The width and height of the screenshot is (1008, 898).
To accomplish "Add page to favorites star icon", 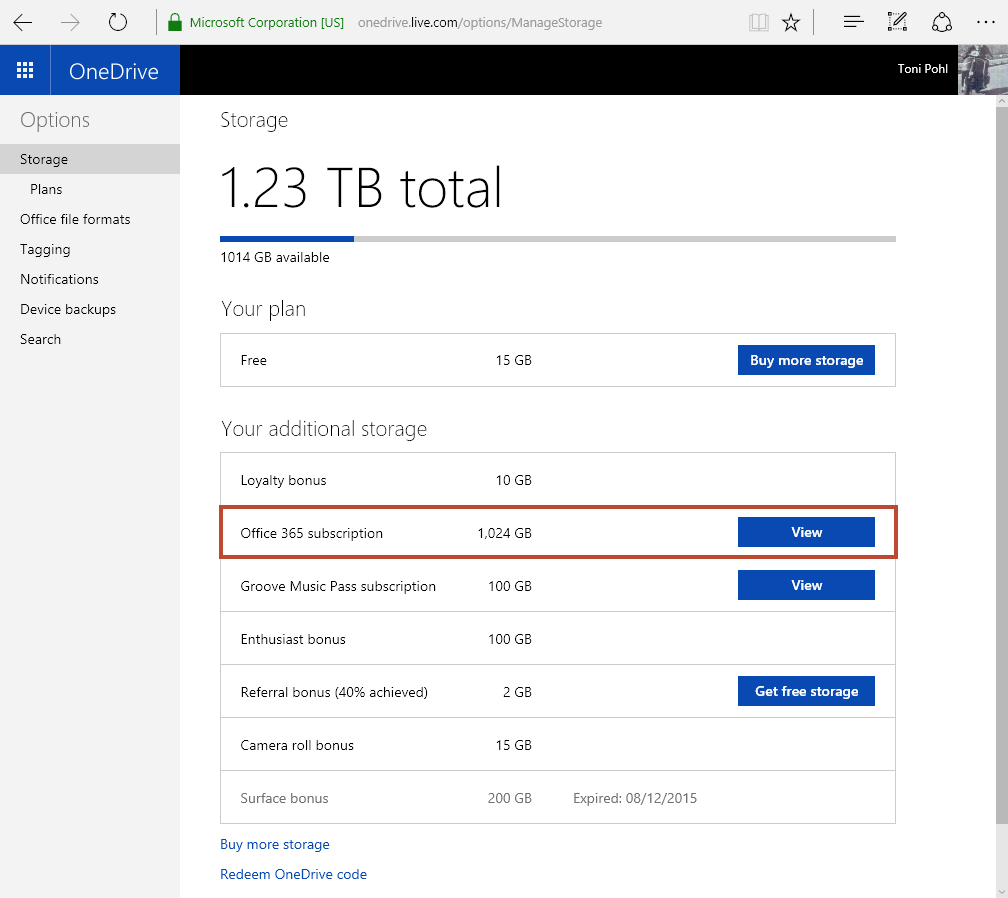I will coord(791,22).
